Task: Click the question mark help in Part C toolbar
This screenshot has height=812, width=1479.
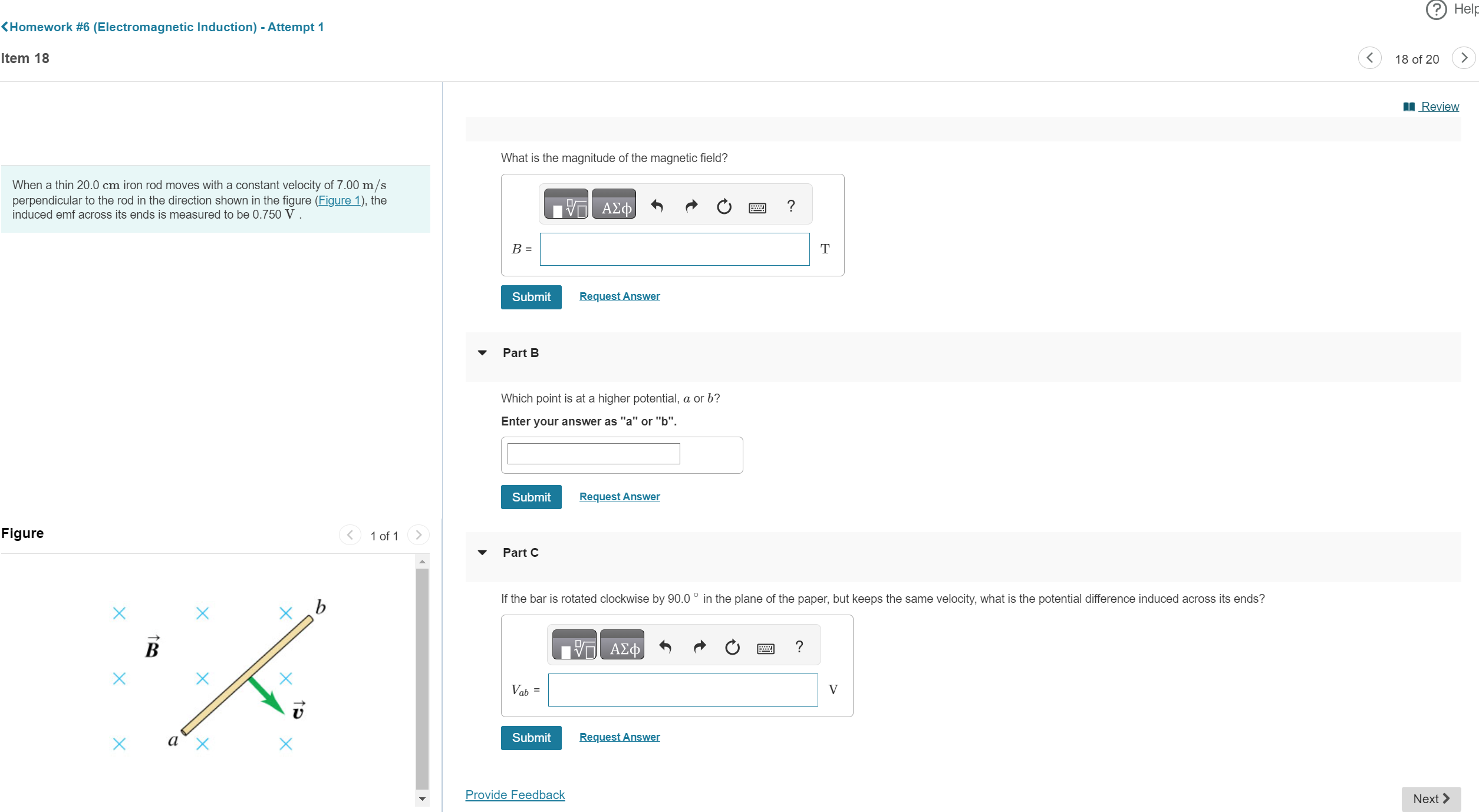Action: pyautogui.click(x=799, y=646)
